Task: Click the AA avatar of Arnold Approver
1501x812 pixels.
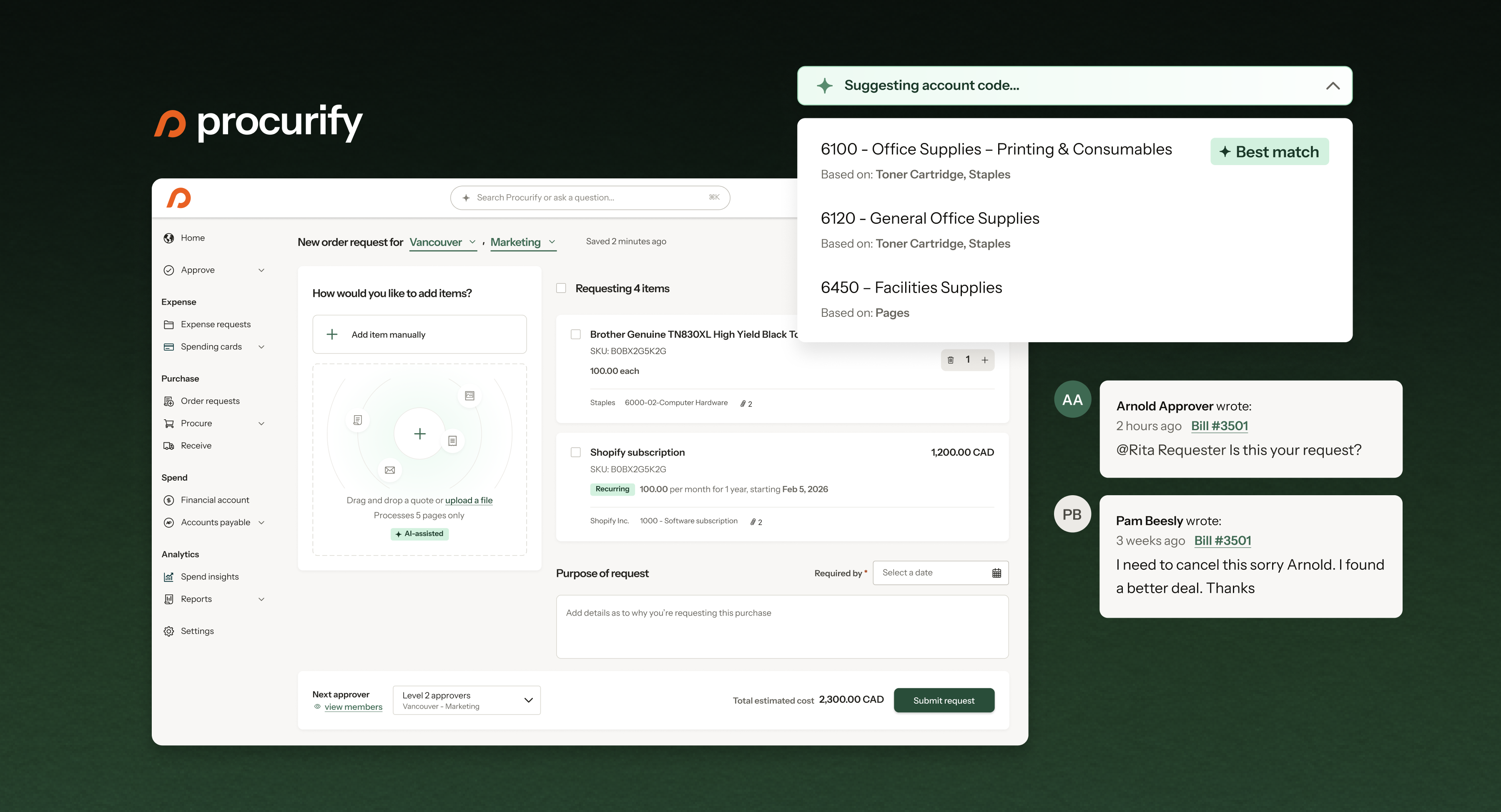Action: (1073, 399)
